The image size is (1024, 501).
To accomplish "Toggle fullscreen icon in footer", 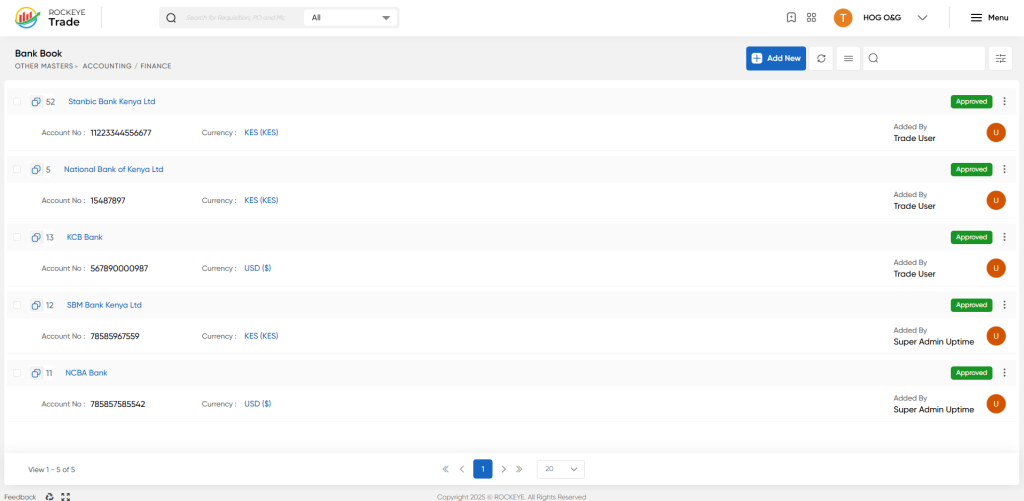I will pos(65,496).
